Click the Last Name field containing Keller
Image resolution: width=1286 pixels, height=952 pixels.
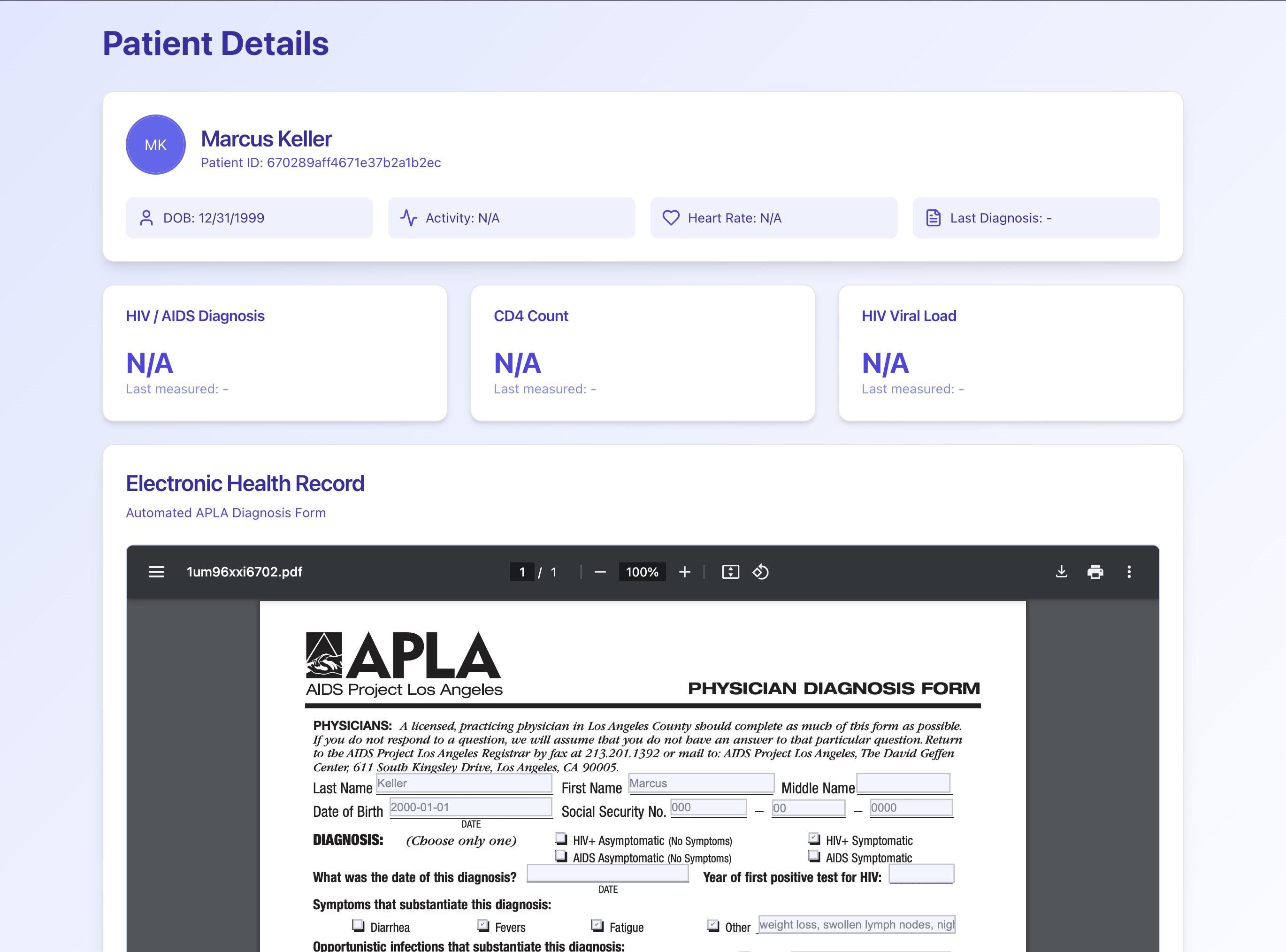coord(464,783)
